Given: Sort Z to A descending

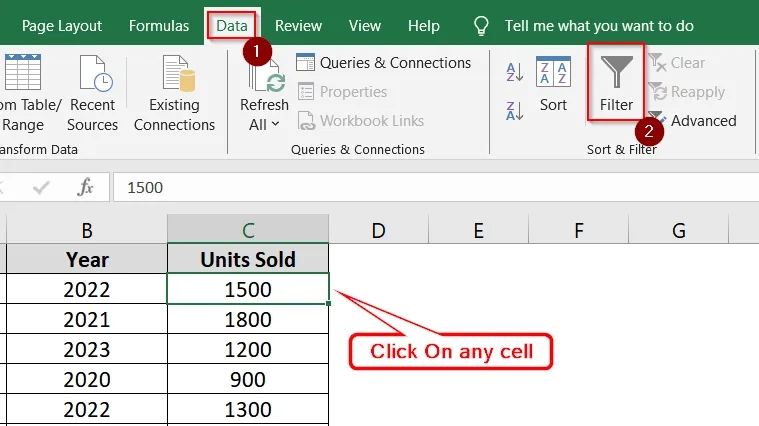Looking at the screenshot, I should [x=515, y=110].
